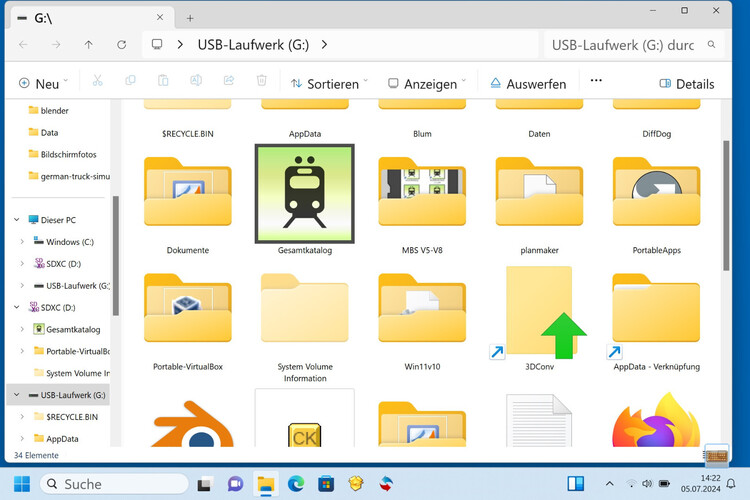Image resolution: width=750 pixels, height=500 pixels.
Task: Open the Neu dropdown menu
Action: click(x=43, y=84)
